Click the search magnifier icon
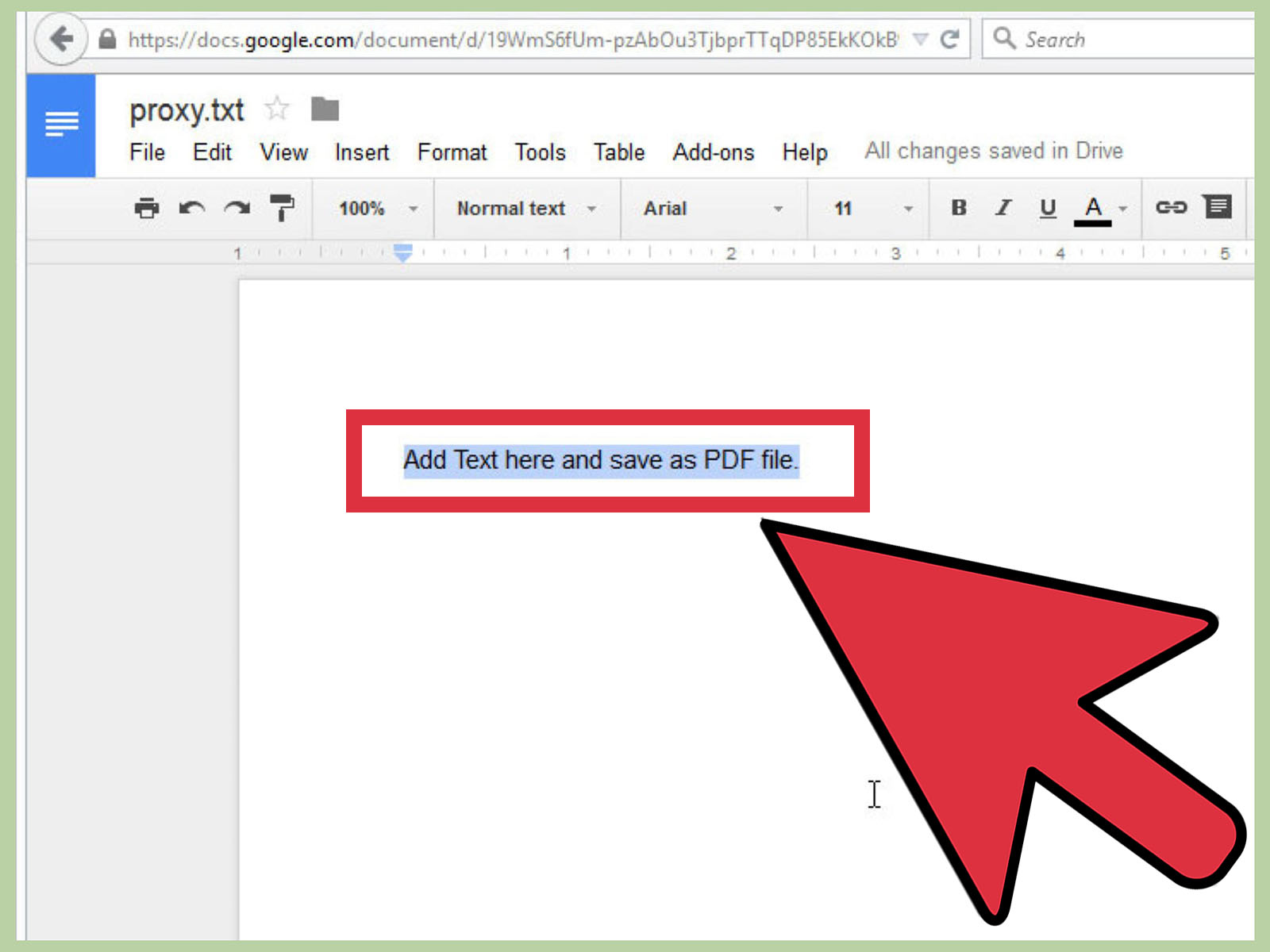 click(x=1004, y=38)
